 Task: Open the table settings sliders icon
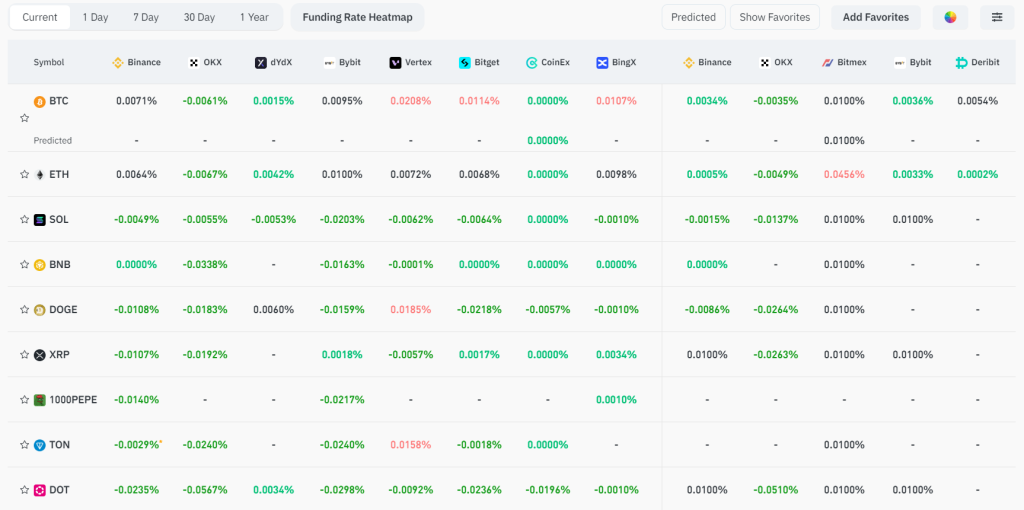(x=997, y=17)
